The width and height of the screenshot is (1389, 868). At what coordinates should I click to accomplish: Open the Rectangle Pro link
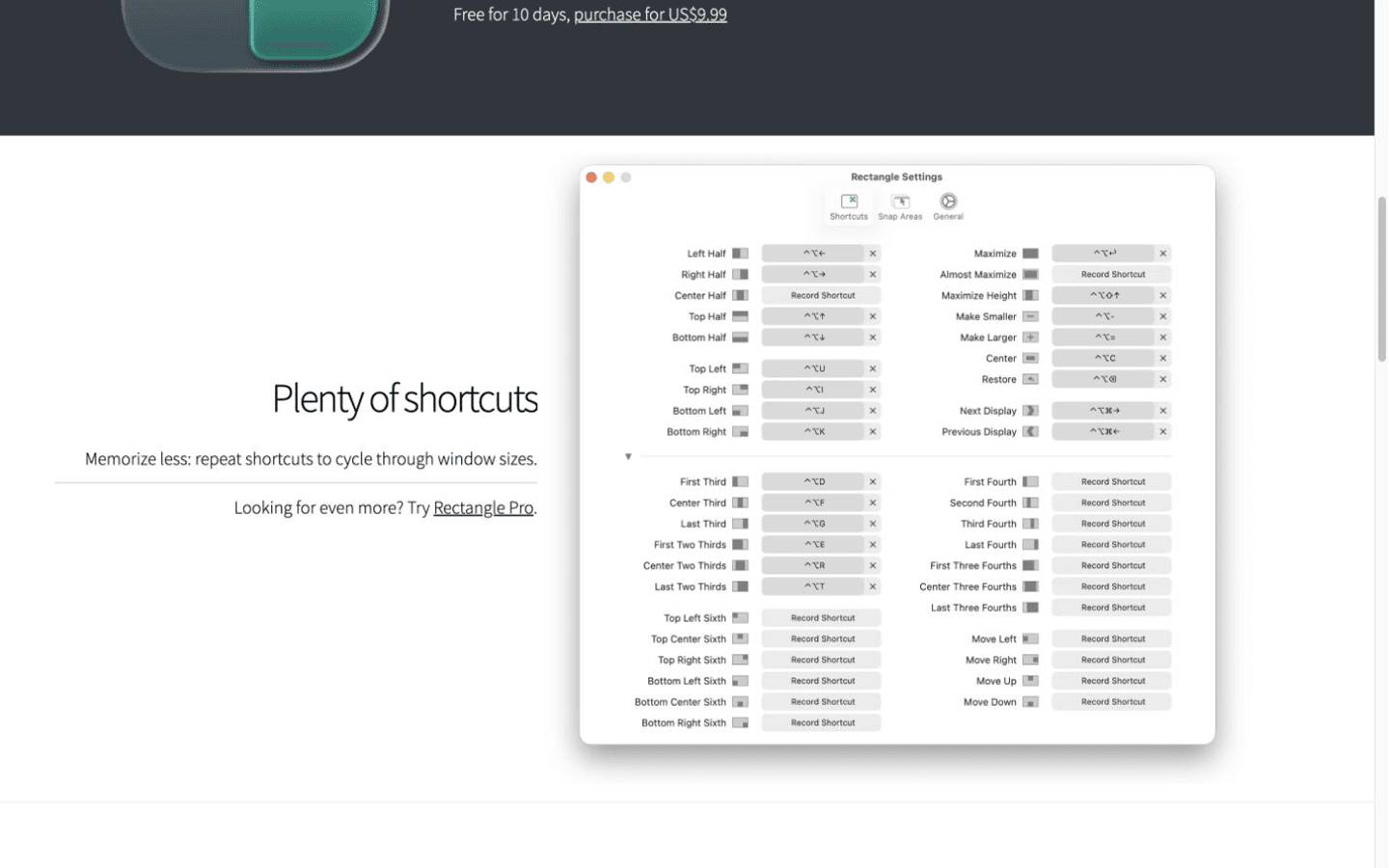(x=483, y=507)
